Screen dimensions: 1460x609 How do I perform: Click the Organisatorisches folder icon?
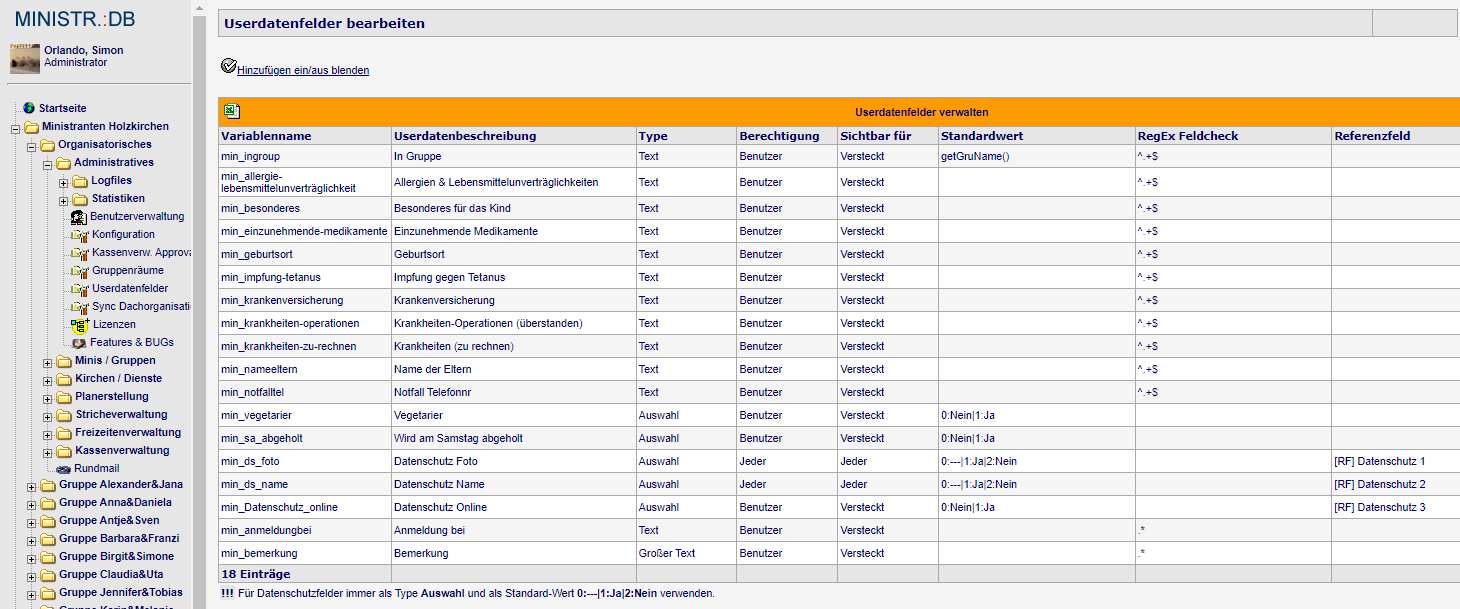[47, 145]
